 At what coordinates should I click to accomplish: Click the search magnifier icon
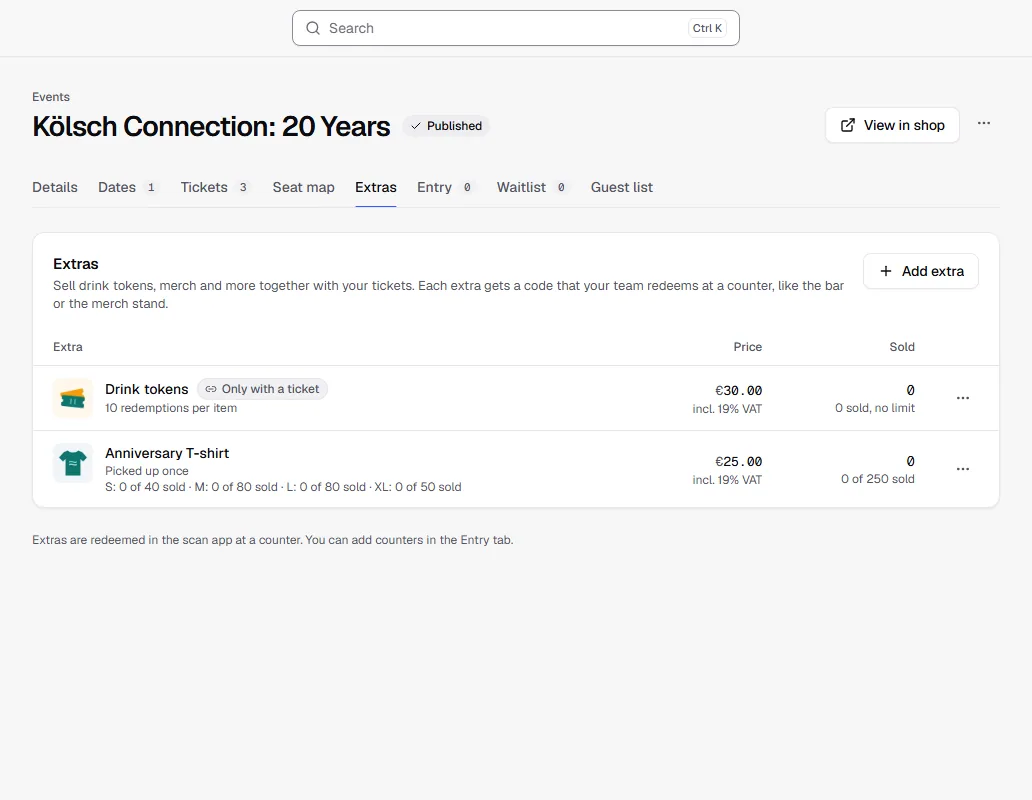pyautogui.click(x=313, y=28)
